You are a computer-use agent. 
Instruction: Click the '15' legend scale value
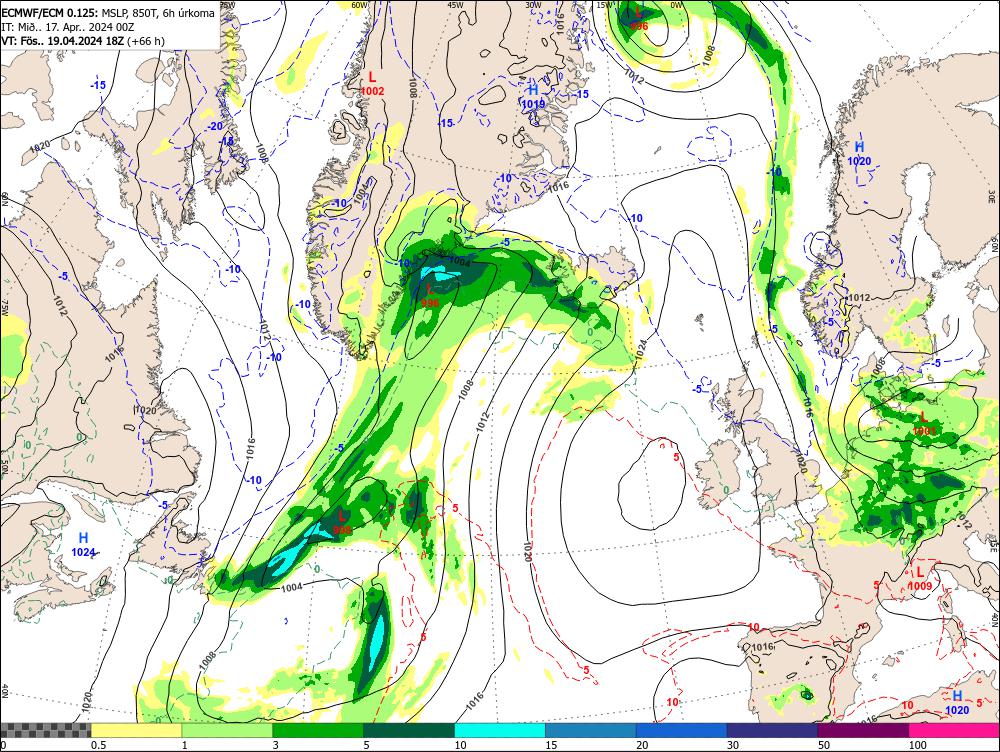[x=551, y=745]
